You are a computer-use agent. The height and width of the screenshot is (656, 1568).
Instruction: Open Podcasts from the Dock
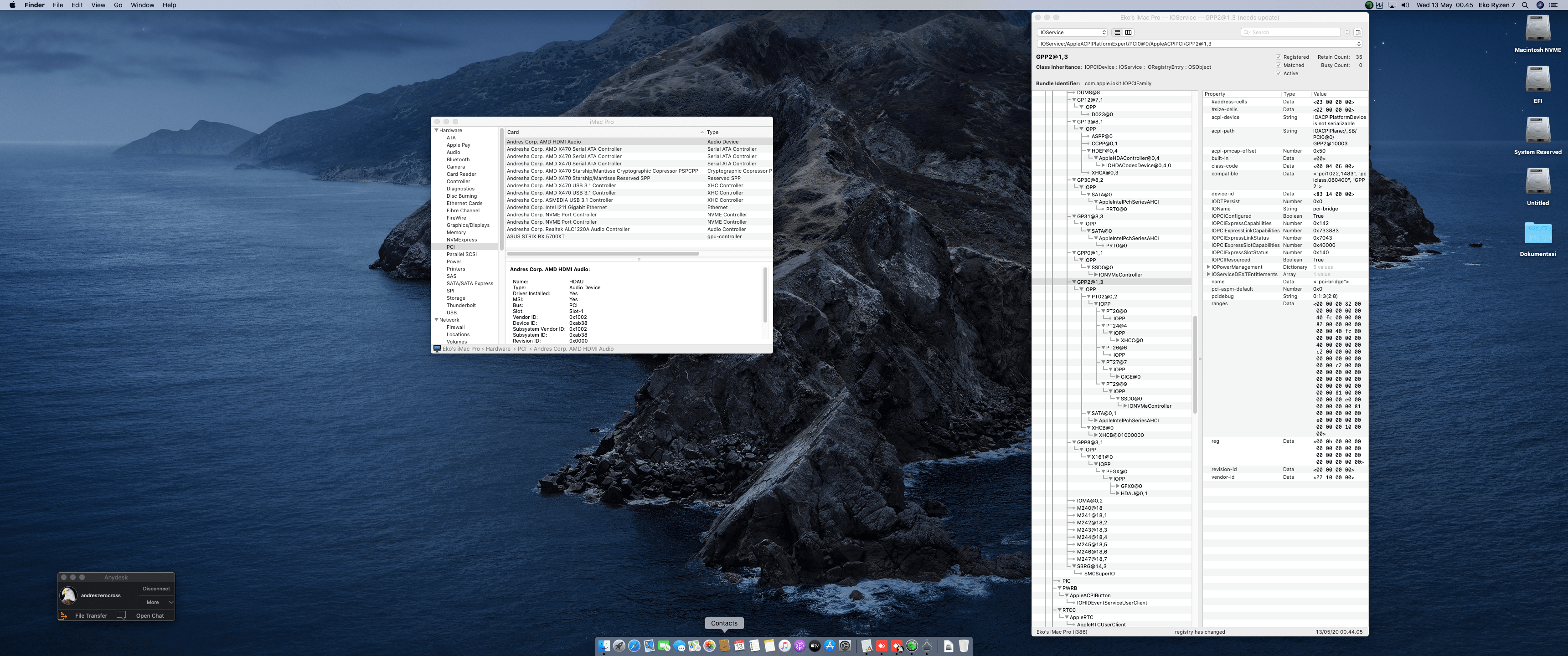(800, 646)
